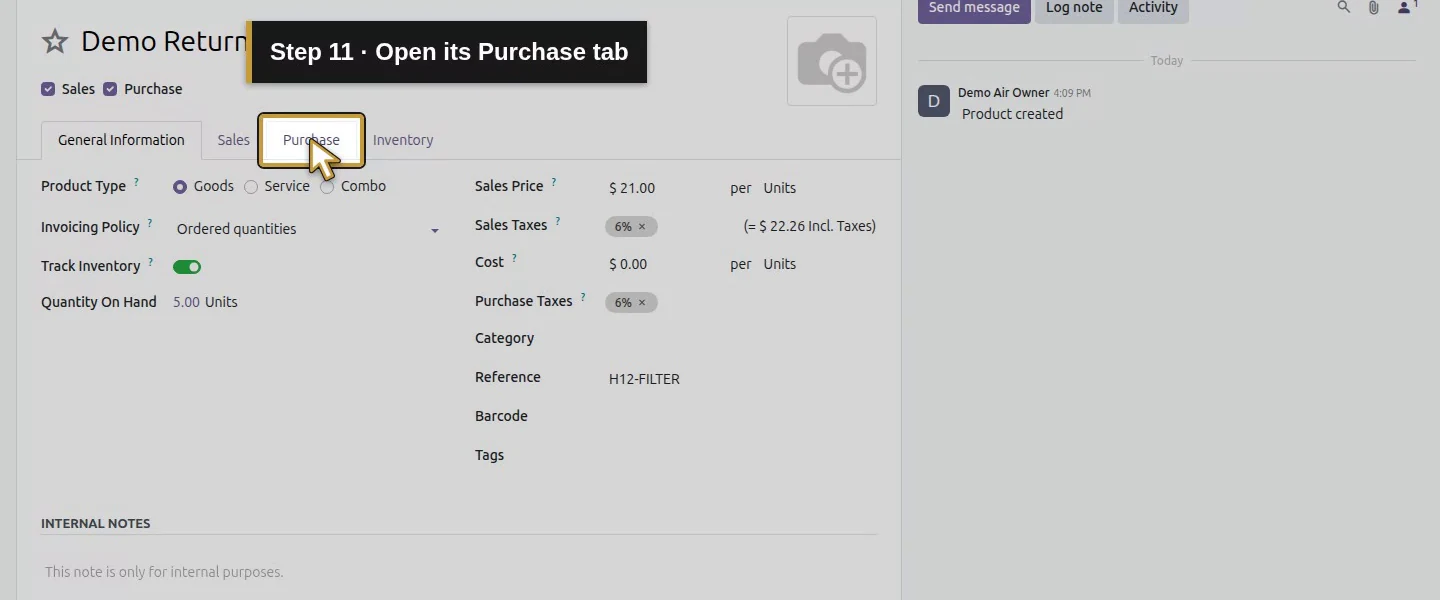Open the Invoicing Policy dropdown
1440x600 pixels.
[x=307, y=229]
